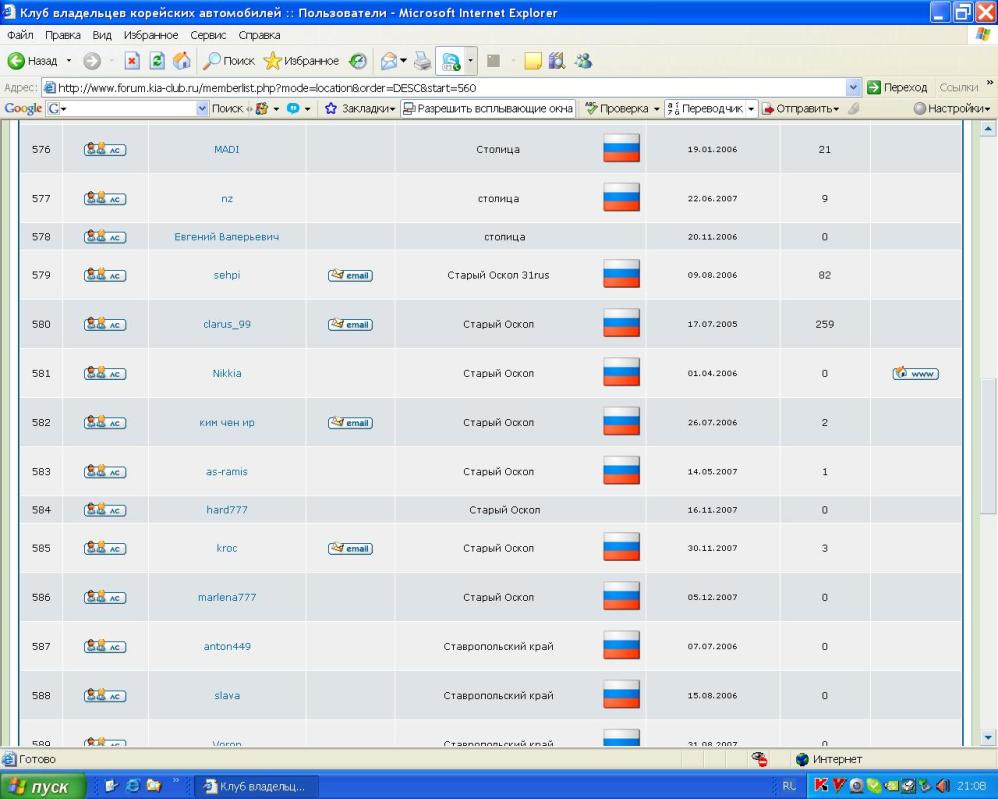Image resolution: width=998 pixels, height=799 pixels.
Task: Click the пуск Start button
Action: tap(42, 787)
